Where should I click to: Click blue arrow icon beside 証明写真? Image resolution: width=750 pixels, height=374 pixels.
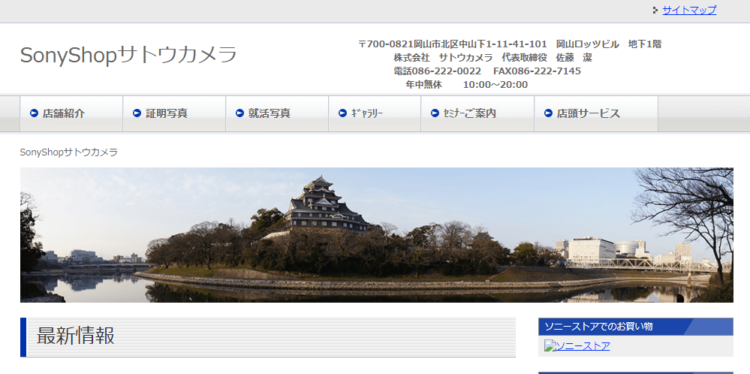[137, 113]
